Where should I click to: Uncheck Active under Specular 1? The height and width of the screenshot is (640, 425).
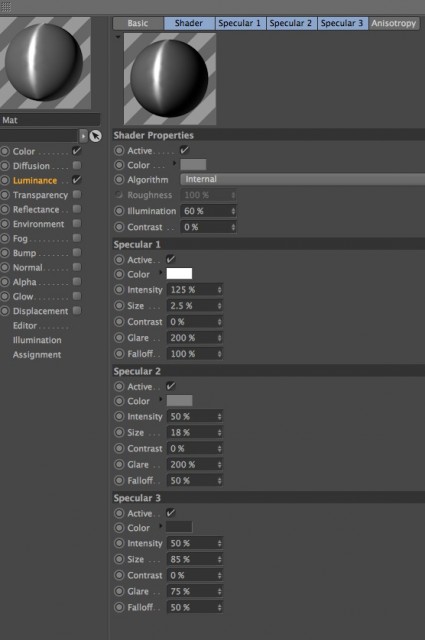coord(171,259)
